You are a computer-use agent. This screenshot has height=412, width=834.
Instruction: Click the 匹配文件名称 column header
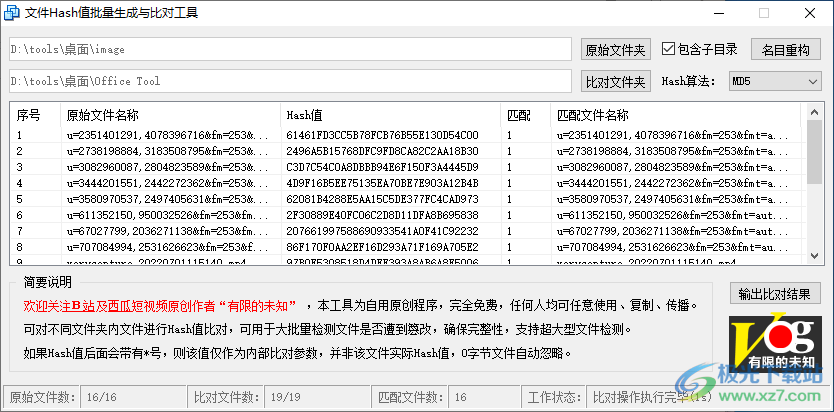675,115
